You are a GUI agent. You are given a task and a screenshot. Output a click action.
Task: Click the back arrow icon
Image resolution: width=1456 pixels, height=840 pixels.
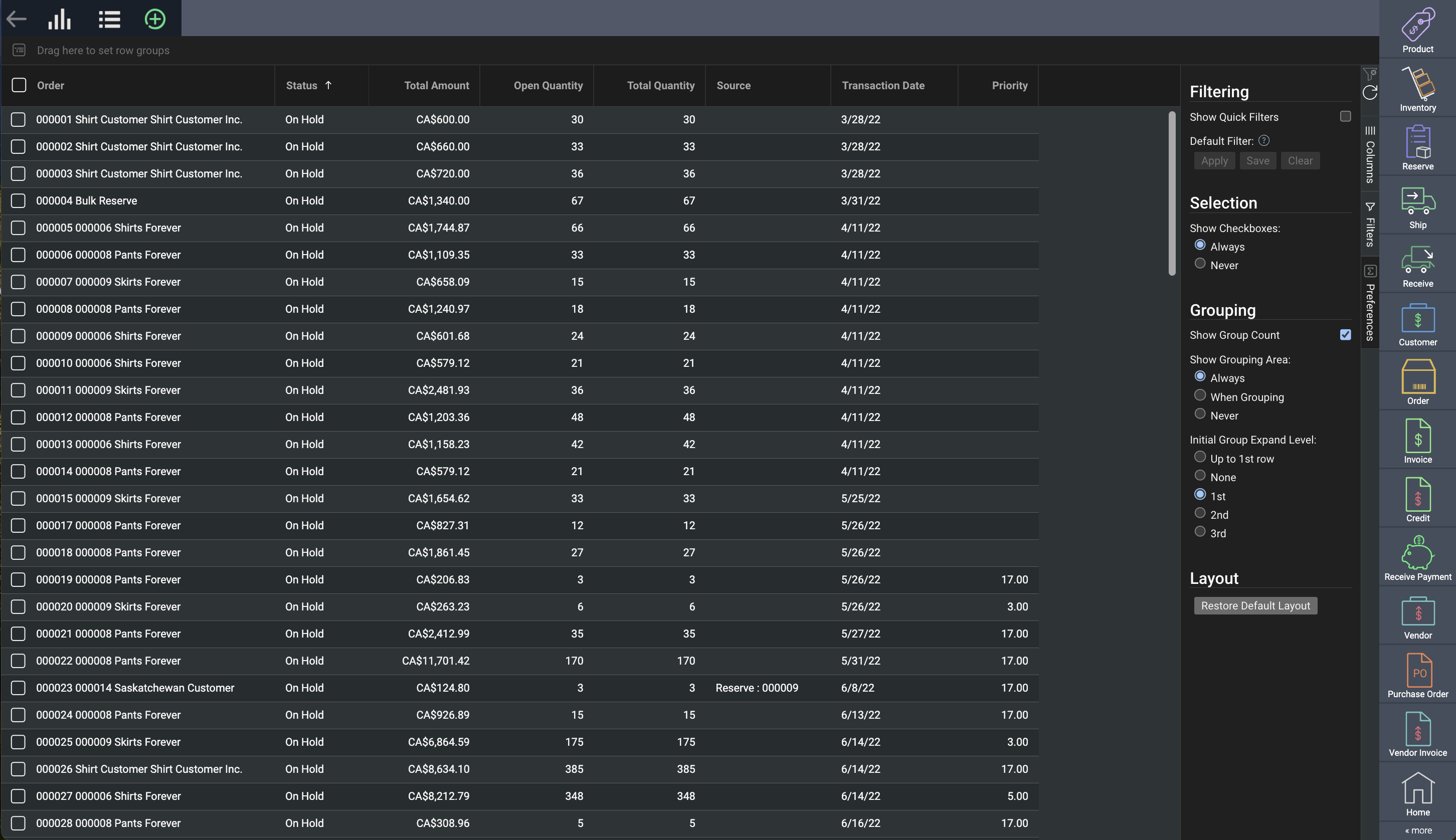pos(16,19)
